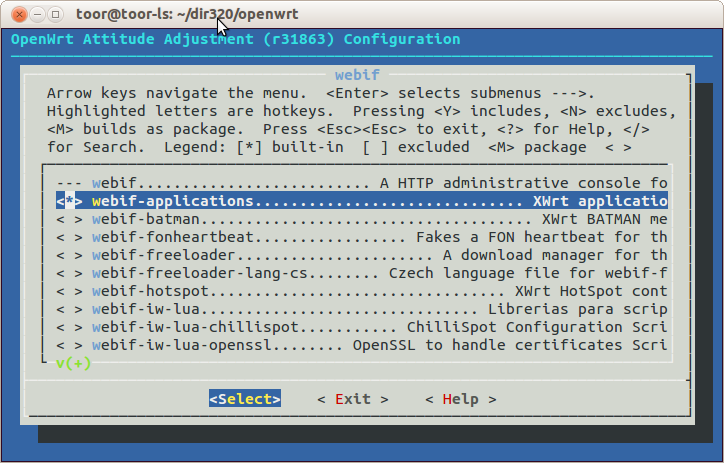Select the webif-batman entry name
Viewport: 724px width, 463px height.
pos(146,219)
